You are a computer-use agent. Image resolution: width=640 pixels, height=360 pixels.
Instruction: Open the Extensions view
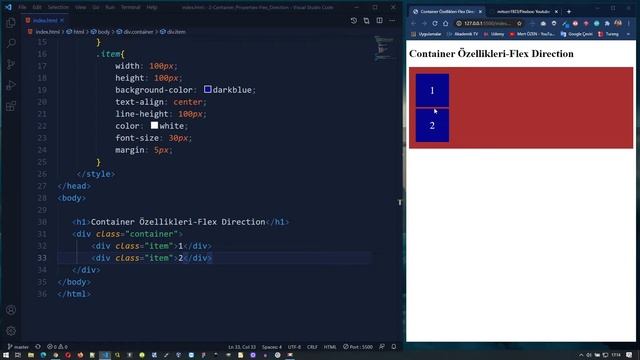(11, 106)
